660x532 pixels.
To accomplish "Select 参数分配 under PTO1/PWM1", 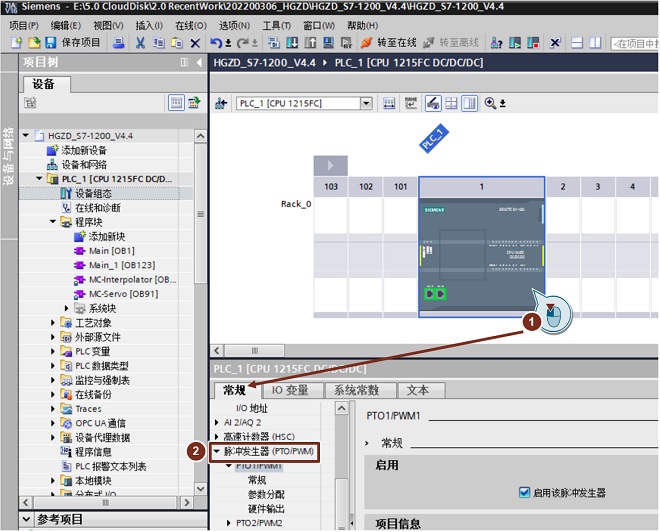I will [x=266, y=495].
